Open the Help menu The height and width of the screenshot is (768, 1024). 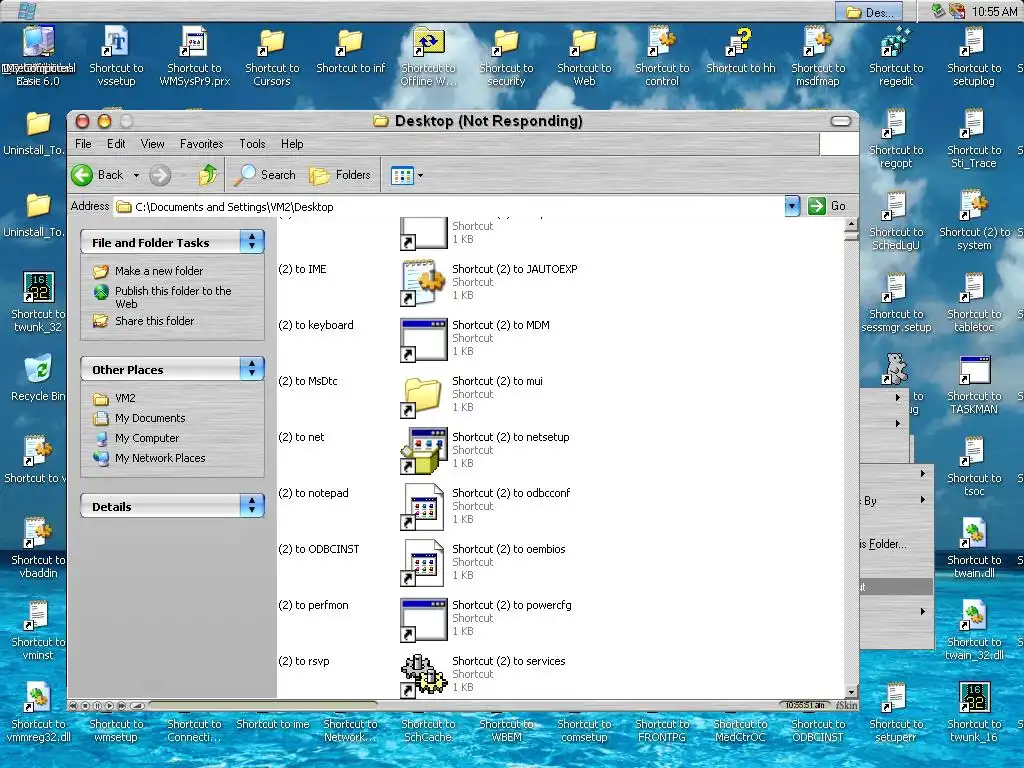(x=292, y=144)
